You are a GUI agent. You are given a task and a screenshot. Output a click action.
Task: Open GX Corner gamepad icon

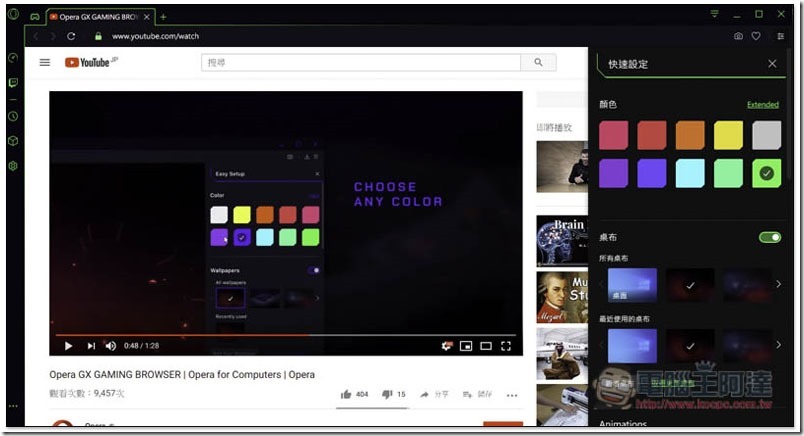pyautogui.click(x=34, y=16)
